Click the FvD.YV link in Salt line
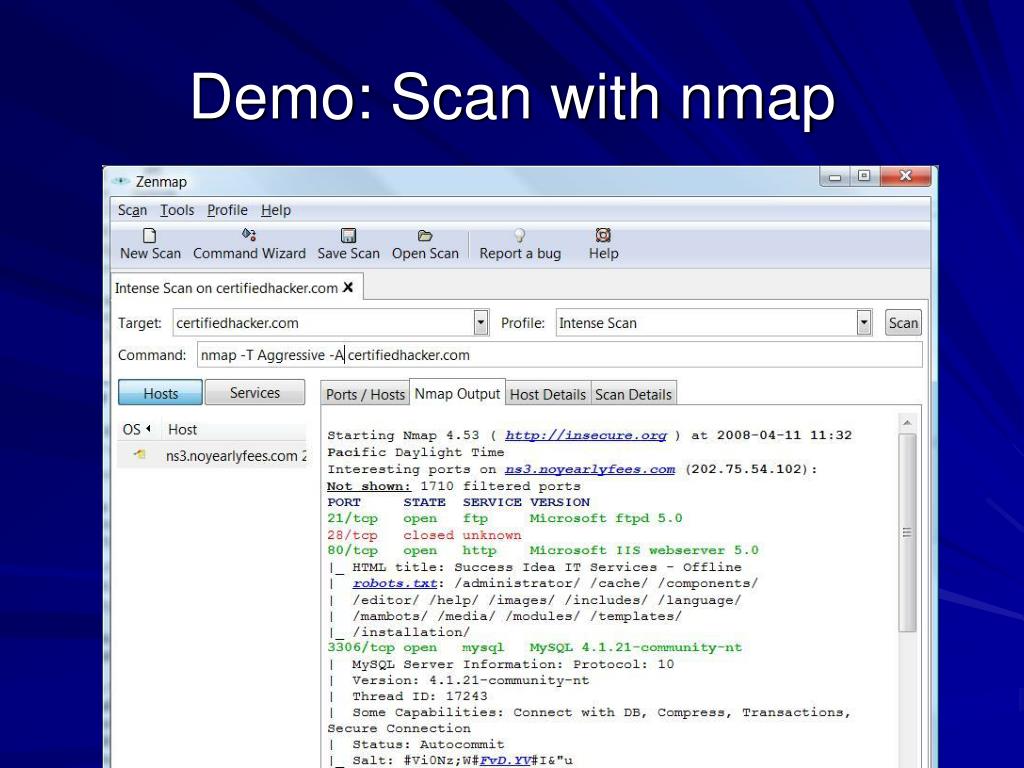The width and height of the screenshot is (1024, 768). [505, 761]
